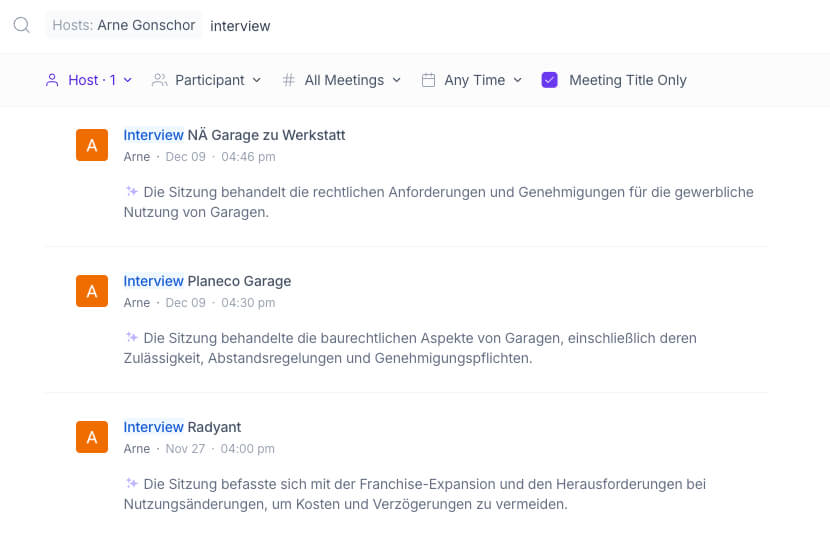
Task: Click the hash icon beside All Meetings
Action: point(289,80)
